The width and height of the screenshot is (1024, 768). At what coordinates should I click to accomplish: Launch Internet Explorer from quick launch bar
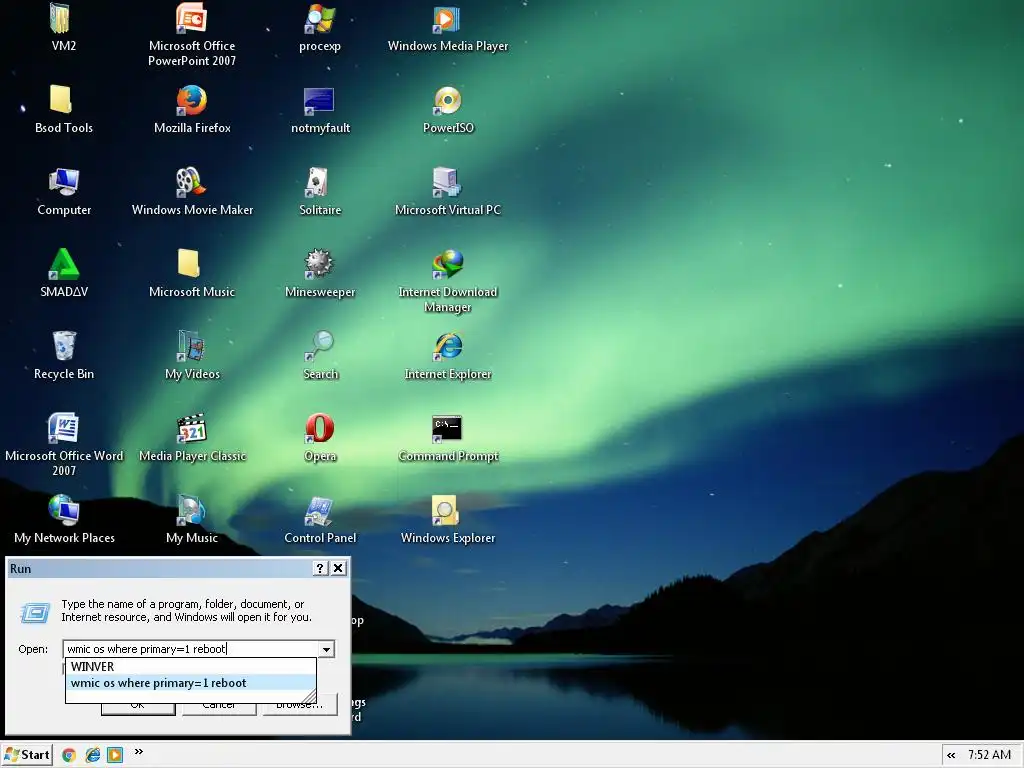point(92,755)
